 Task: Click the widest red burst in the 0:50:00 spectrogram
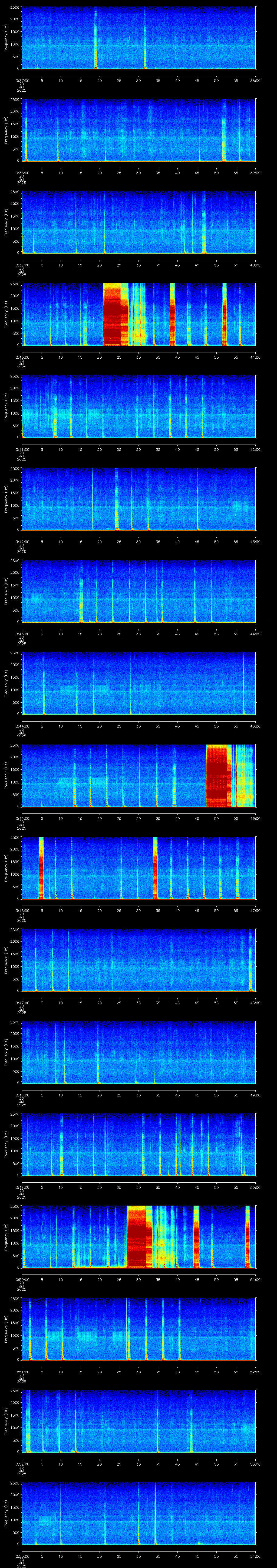[x=139, y=1237]
